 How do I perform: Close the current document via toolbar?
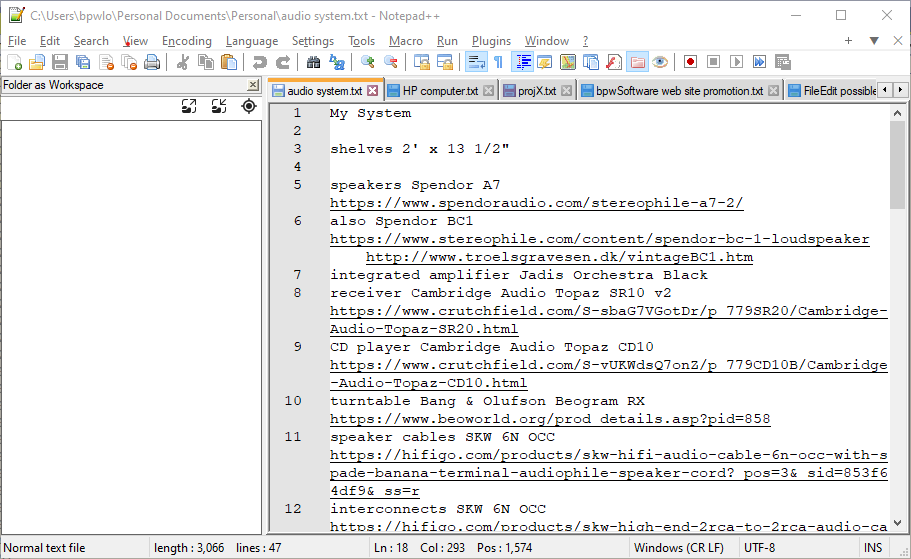[x=106, y=62]
